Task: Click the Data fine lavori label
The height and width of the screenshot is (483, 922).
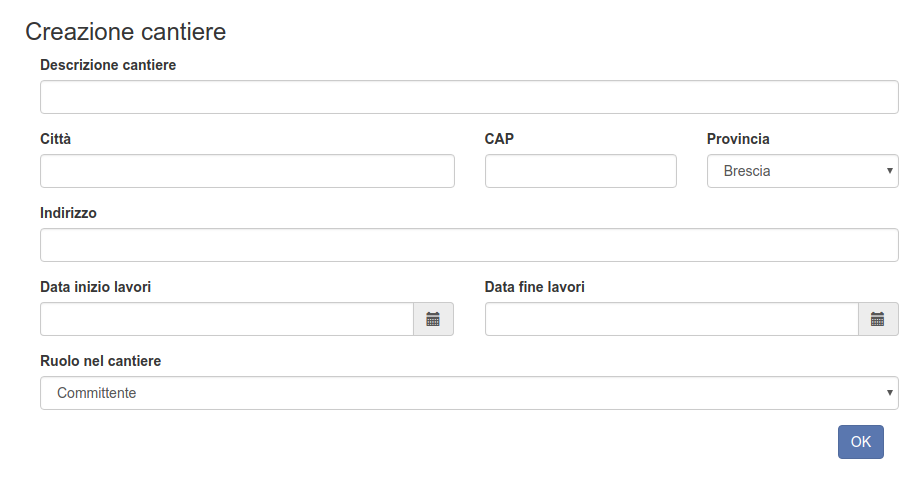Action: [535, 287]
